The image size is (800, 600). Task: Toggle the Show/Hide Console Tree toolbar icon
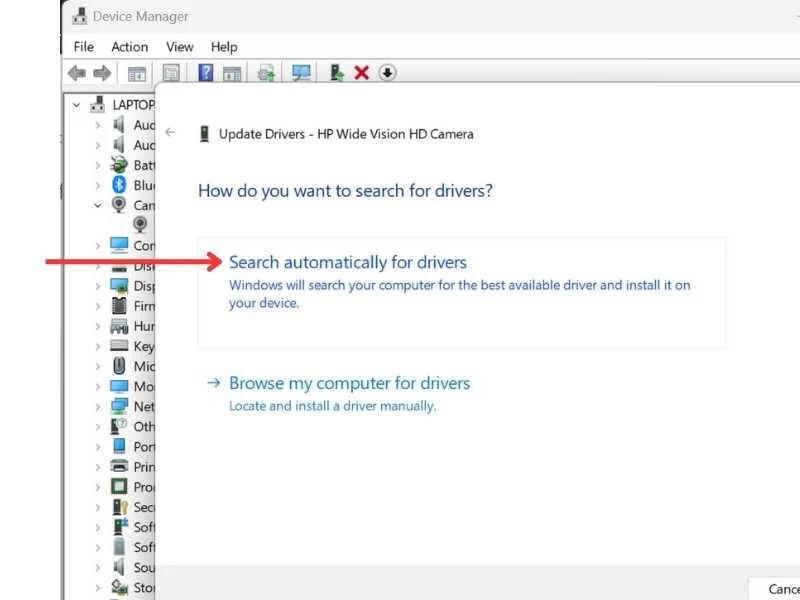pyautogui.click(x=136, y=73)
